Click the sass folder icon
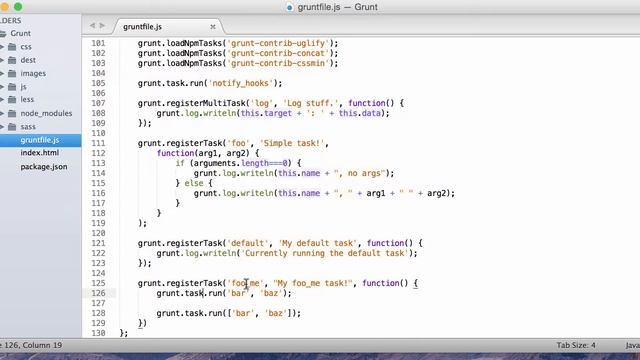Viewport: 640px width, 360px height. pos(12,127)
